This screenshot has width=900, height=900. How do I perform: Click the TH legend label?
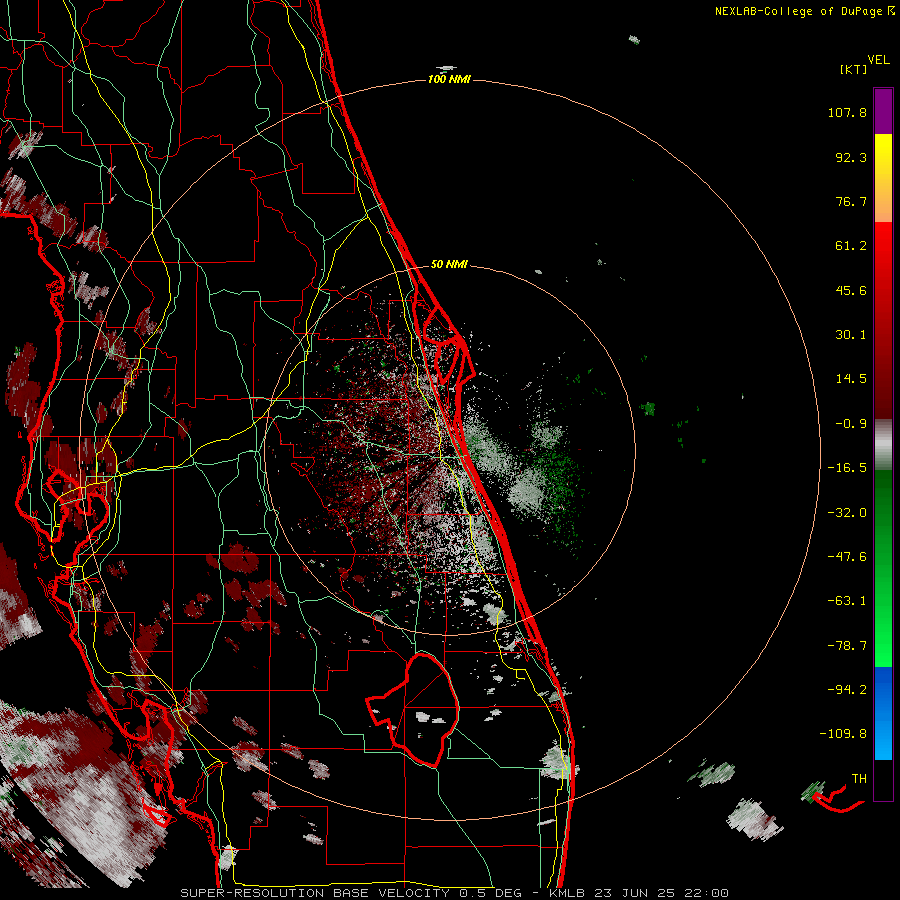pyautogui.click(x=859, y=779)
